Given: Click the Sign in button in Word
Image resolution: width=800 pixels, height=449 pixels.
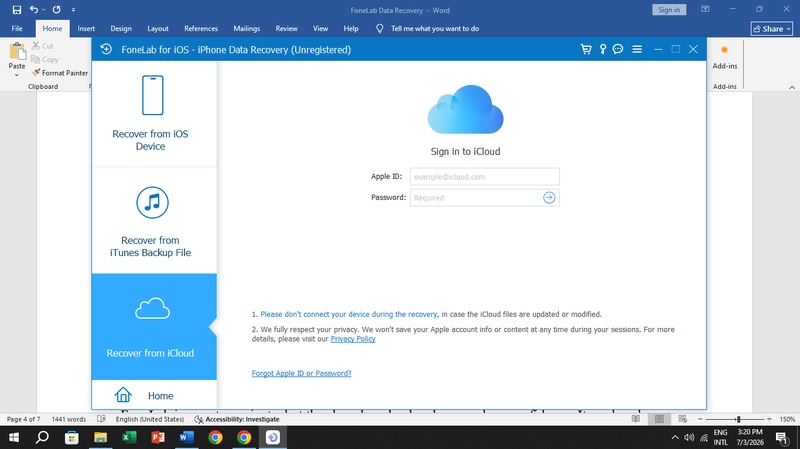Looking at the screenshot, I should click(669, 10).
